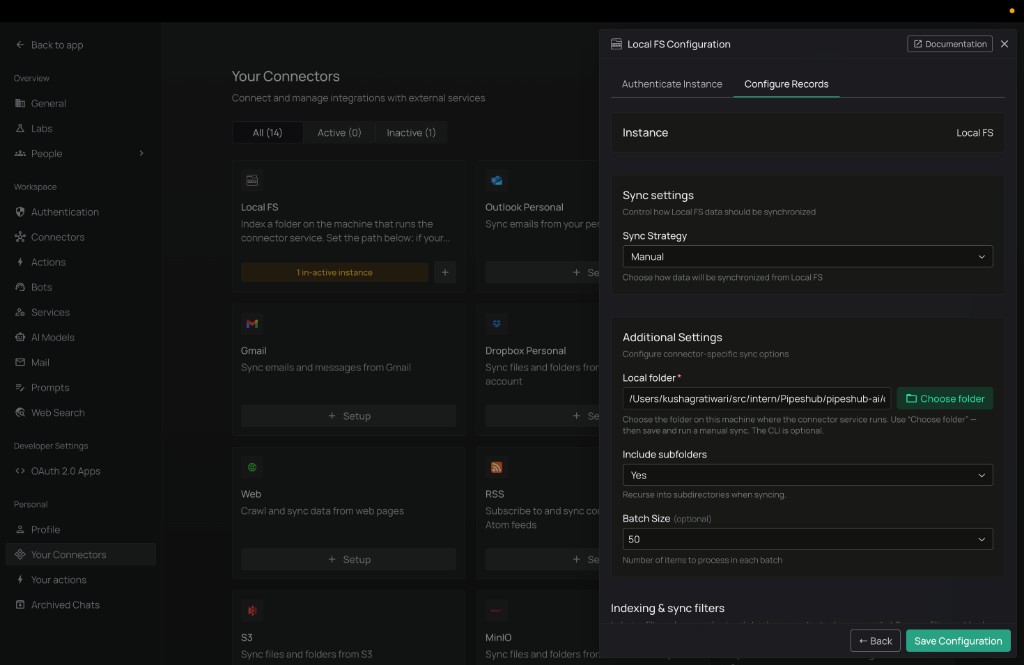Open the Include subfolders dropdown
Screen dimensions: 1024x665
pyautogui.click(x=807, y=475)
